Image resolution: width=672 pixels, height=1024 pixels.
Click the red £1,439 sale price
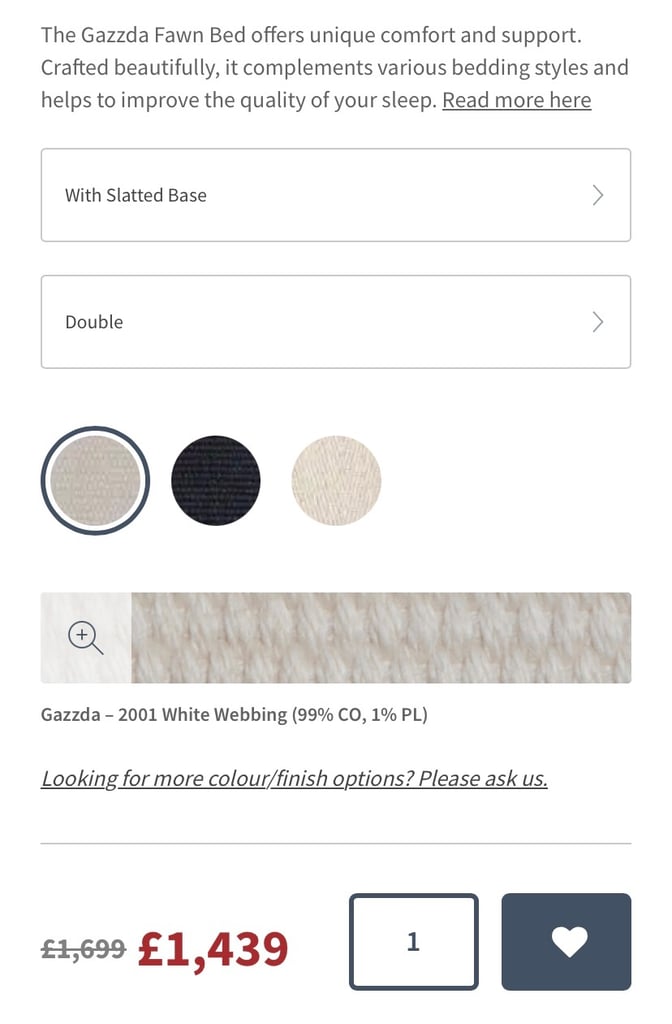coord(213,949)
